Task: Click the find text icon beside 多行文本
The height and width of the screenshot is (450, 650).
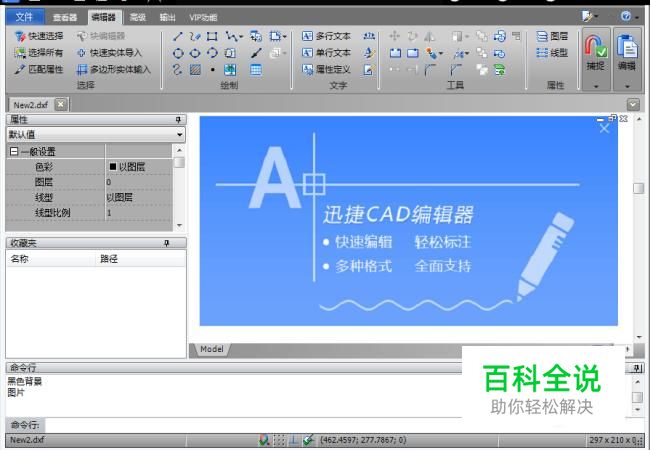Action: point(369,36)
